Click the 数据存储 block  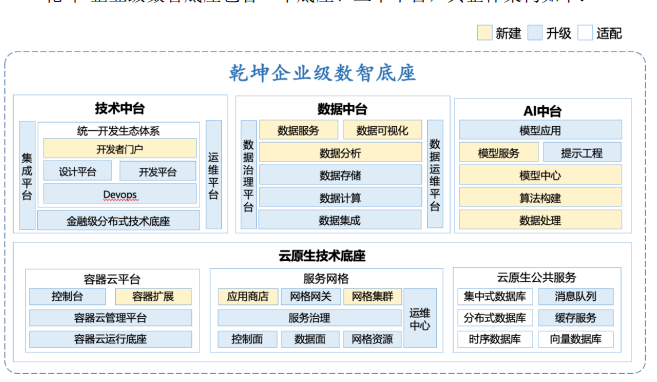click(x=340, y=175)
